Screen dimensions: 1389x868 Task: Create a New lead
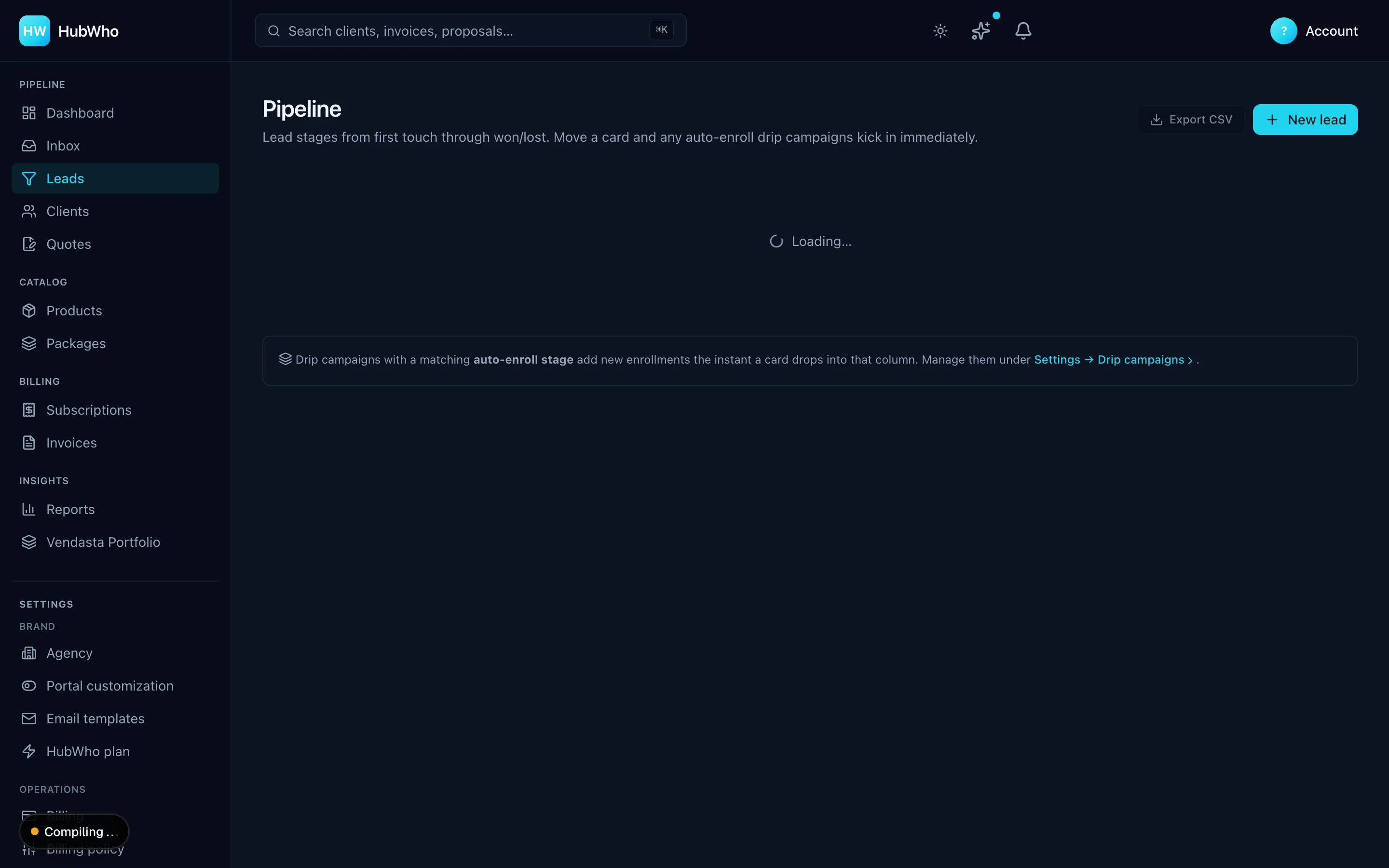[x=1305, y=120]
